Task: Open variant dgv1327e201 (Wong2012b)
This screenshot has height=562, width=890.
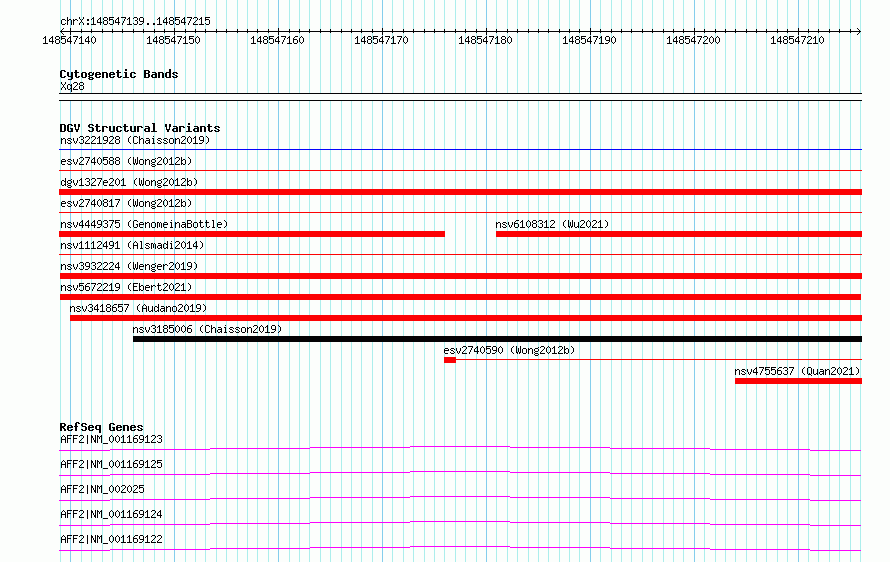Action: tap(129, 182)
